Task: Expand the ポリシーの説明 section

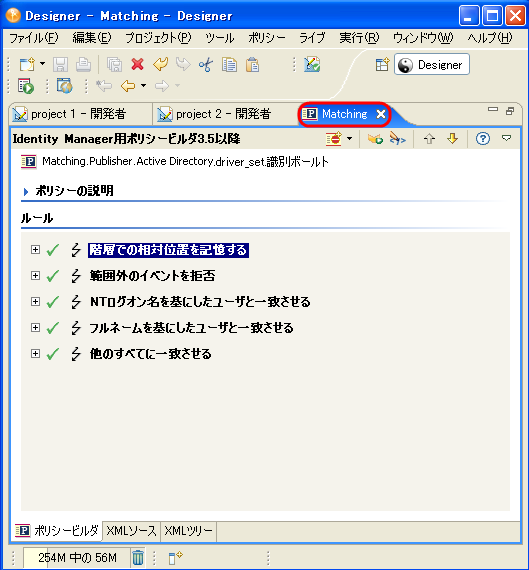Action: tap(26, 191)
